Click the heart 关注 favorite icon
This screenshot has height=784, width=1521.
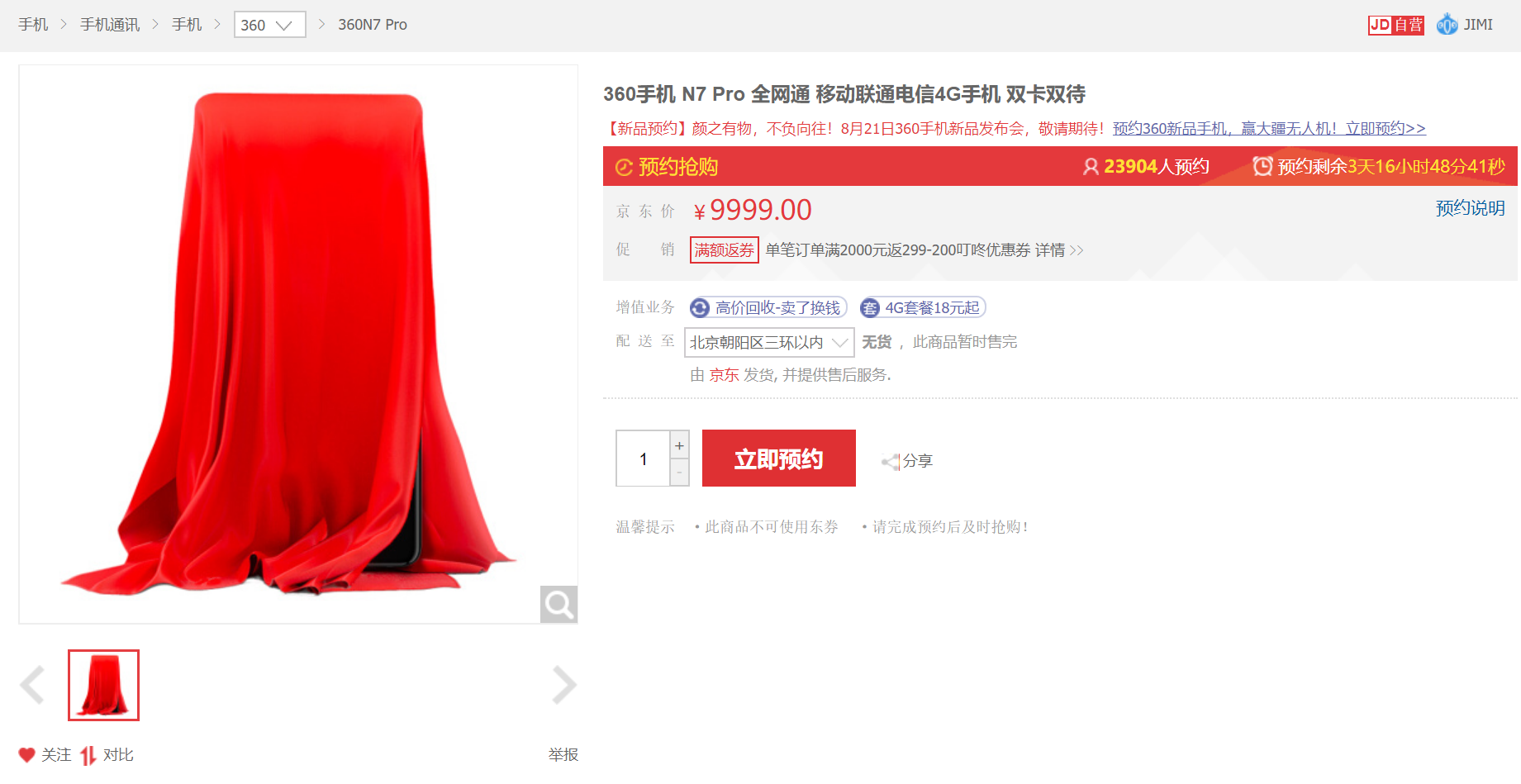point(27,755)
